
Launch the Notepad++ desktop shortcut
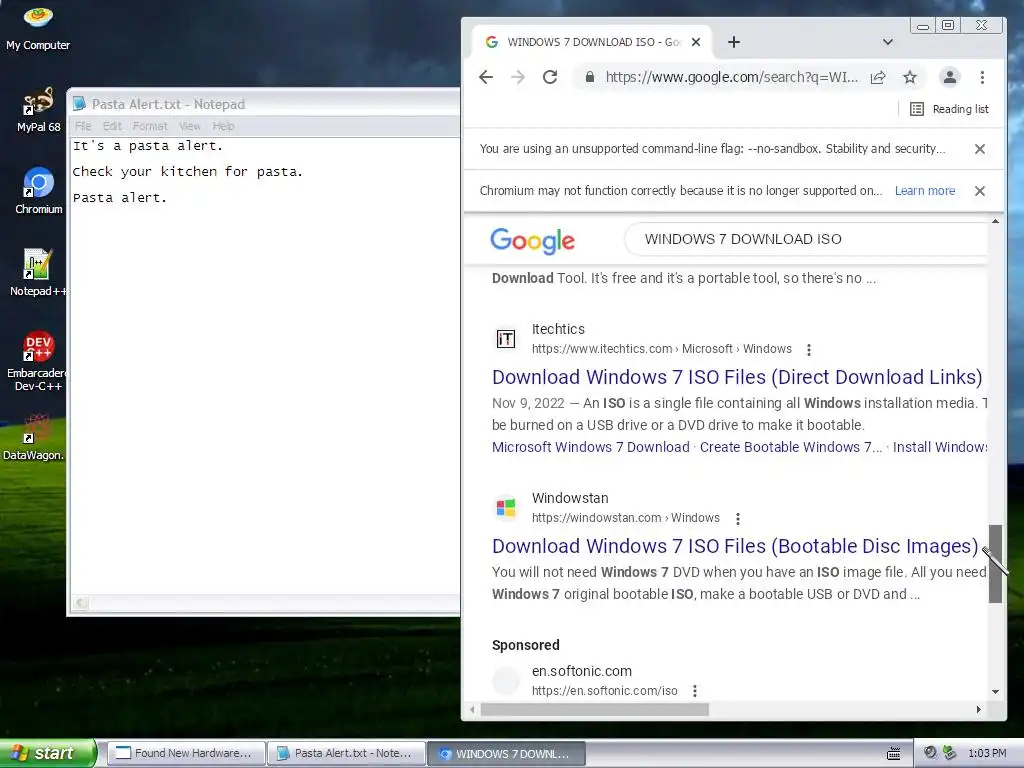pos(38,273)
